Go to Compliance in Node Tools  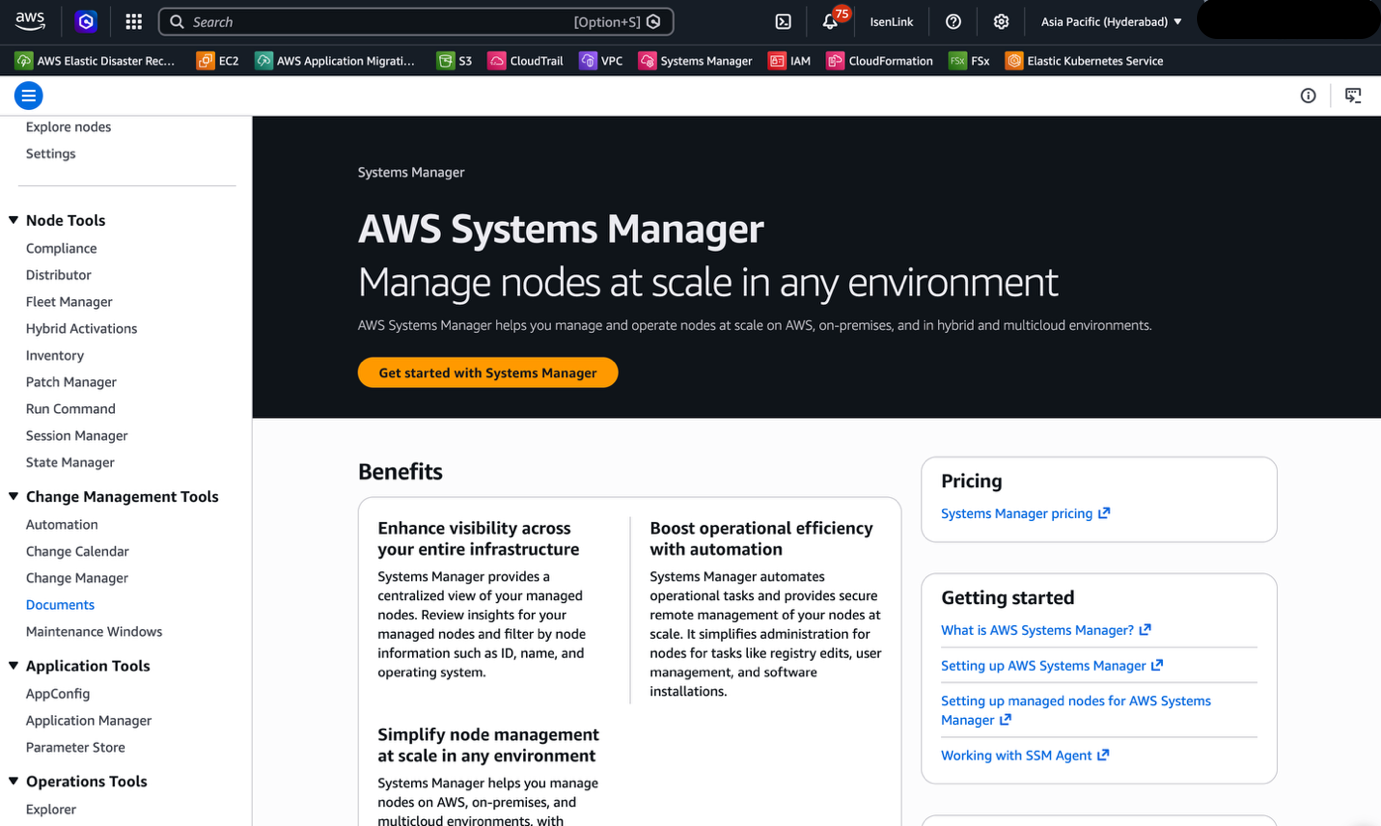point(62,248)
